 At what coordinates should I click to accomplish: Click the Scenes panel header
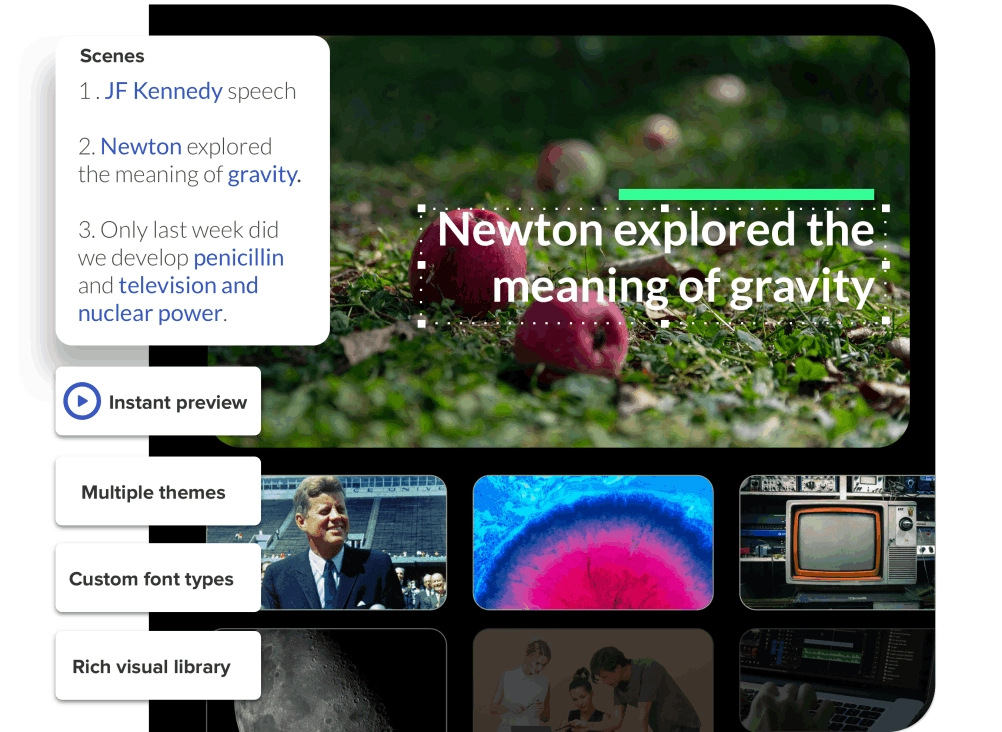click(x=112, y=56)
